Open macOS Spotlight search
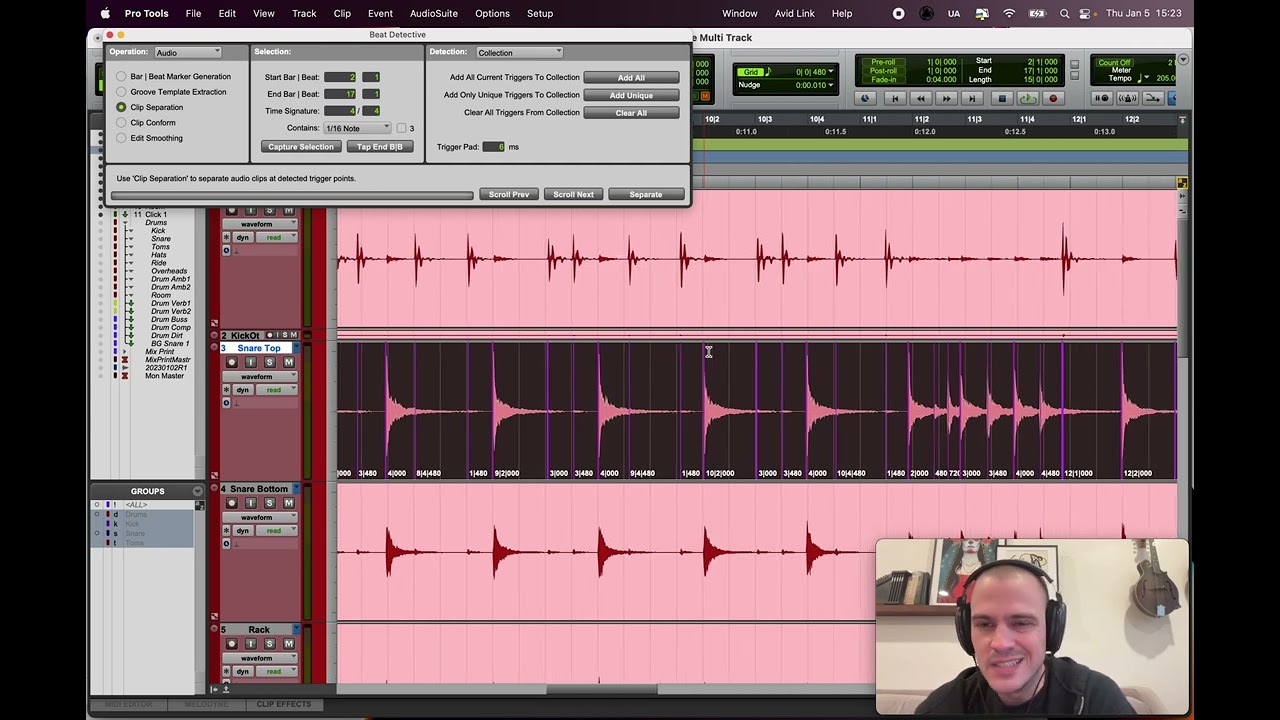Viewport: 1280px width, 720px height. [1064, 13]
